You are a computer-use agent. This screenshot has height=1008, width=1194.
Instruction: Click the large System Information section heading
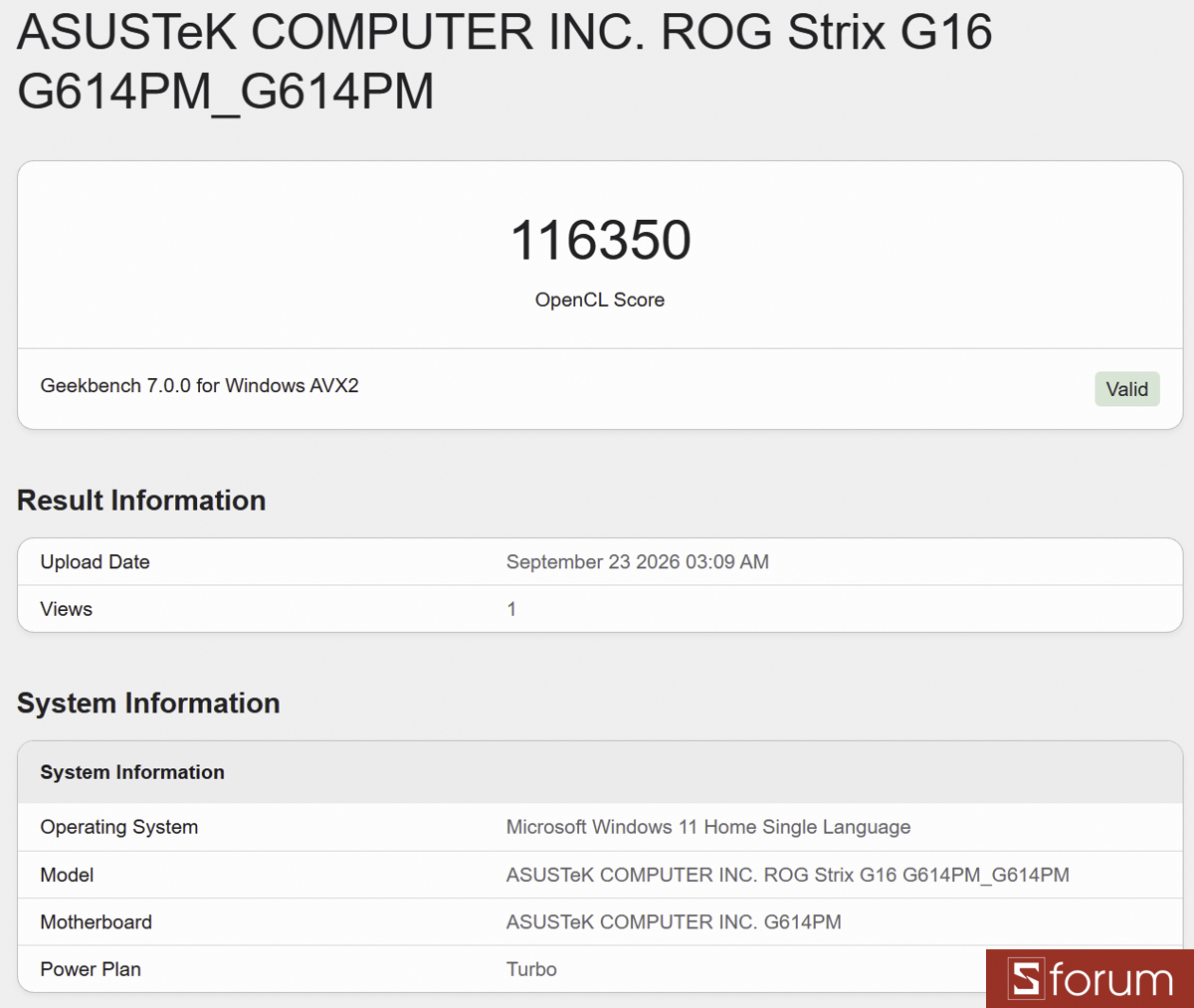(148, 704)
